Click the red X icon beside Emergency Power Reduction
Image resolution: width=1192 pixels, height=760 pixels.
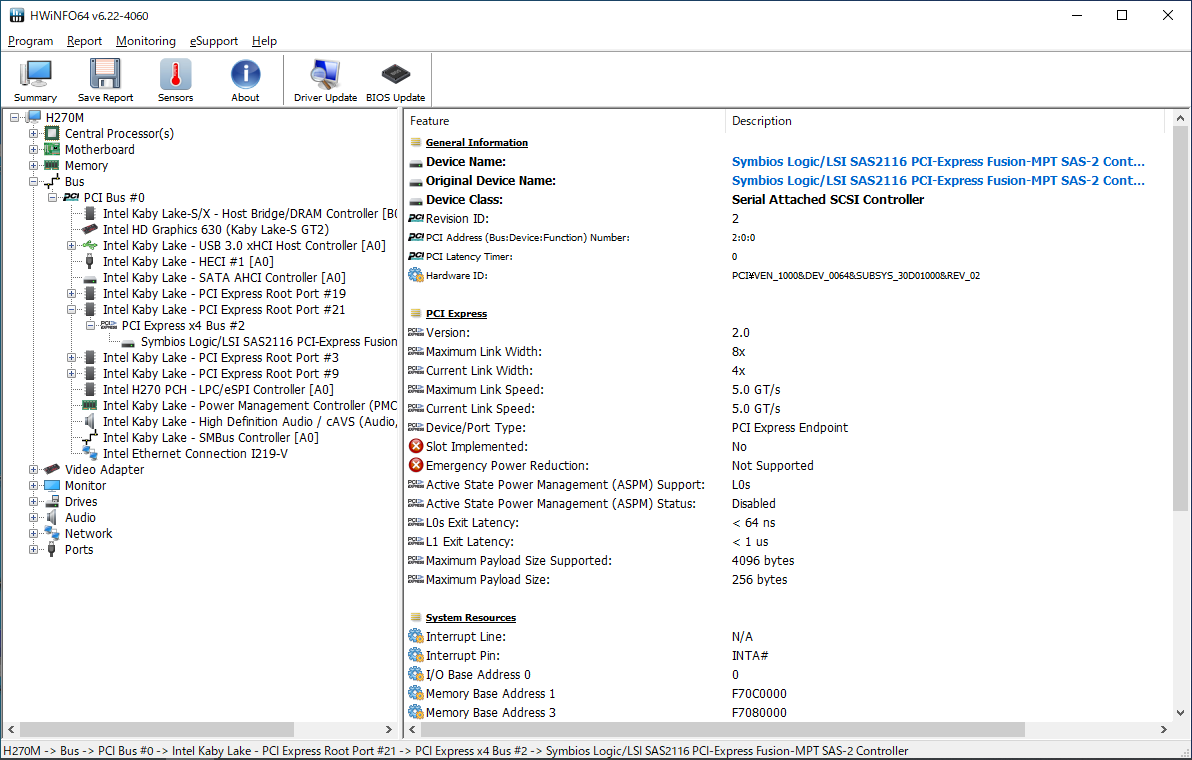[416, 465]
